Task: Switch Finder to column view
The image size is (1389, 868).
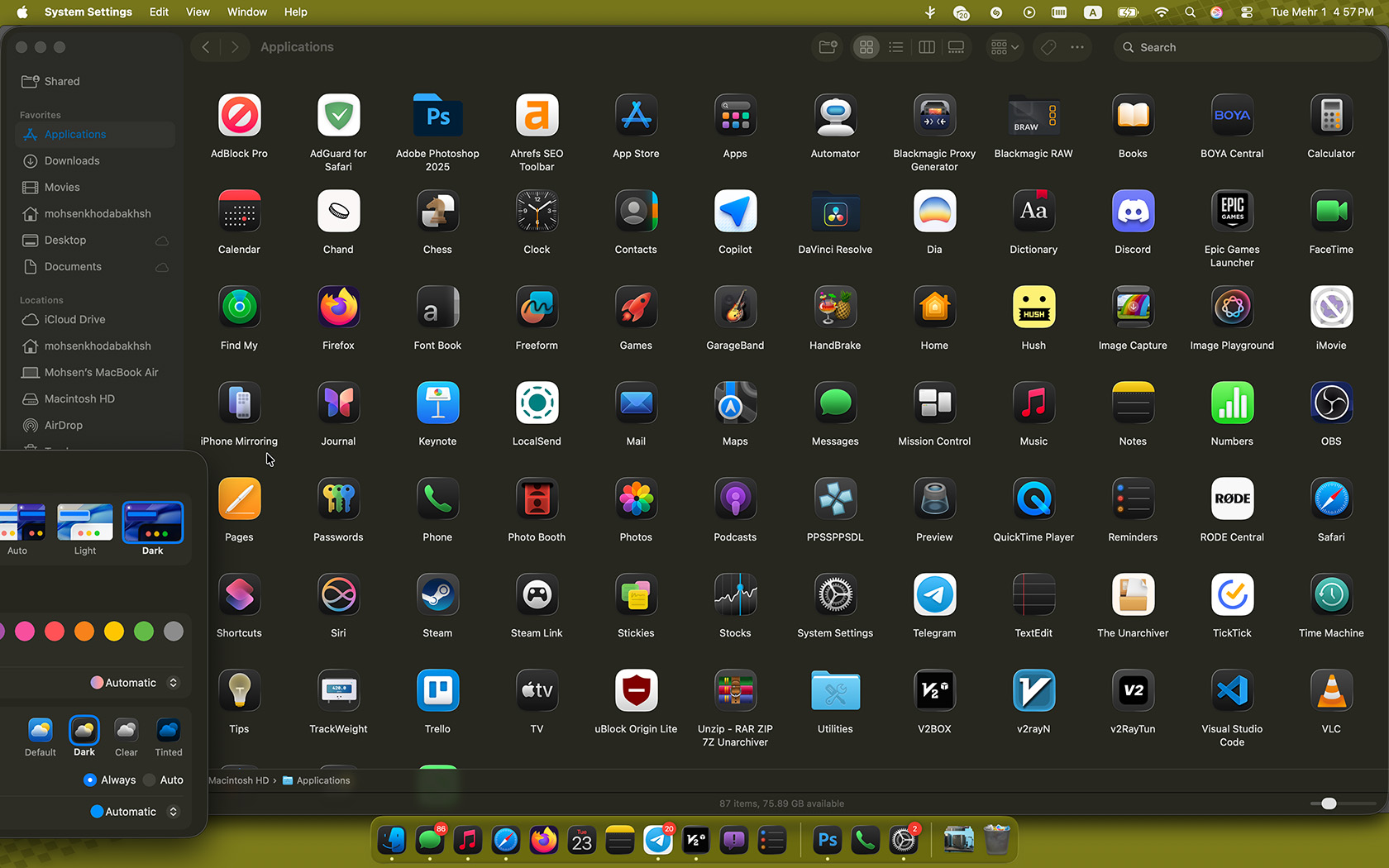Action: tap(927, 47)
